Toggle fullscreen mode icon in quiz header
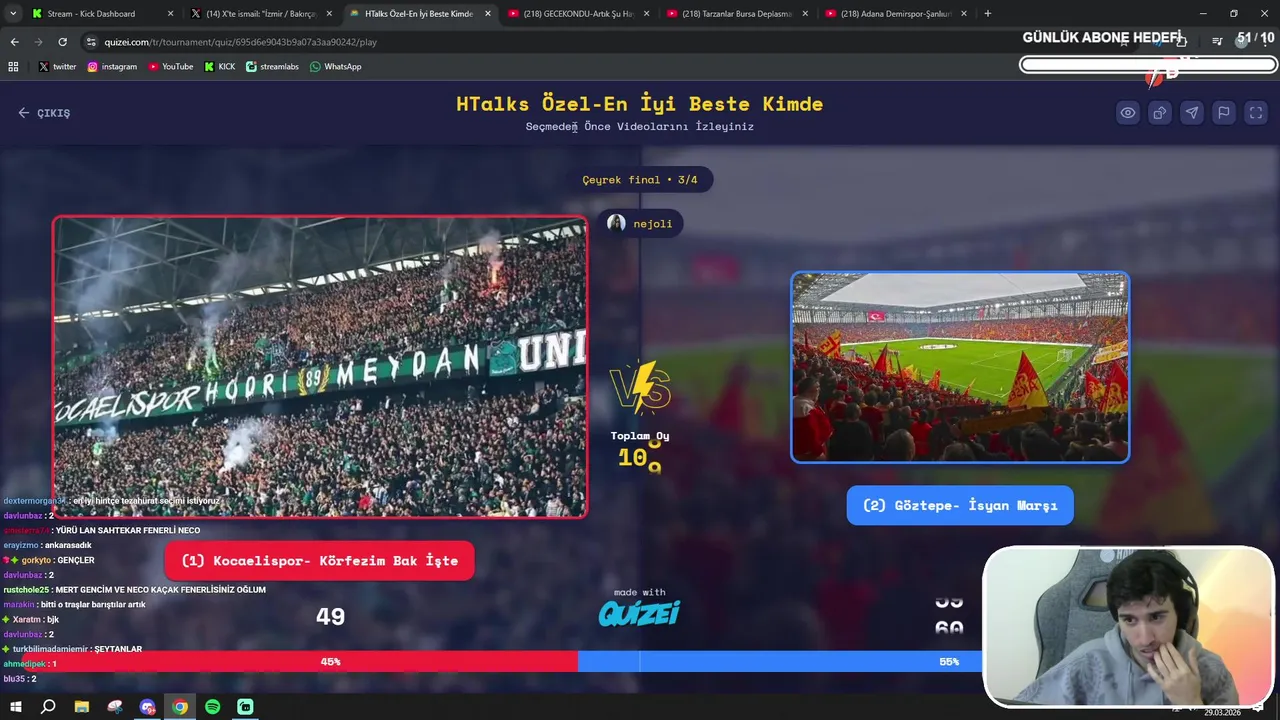The height and width of the screenshot is (720, 1280). tap(1256, 113)
